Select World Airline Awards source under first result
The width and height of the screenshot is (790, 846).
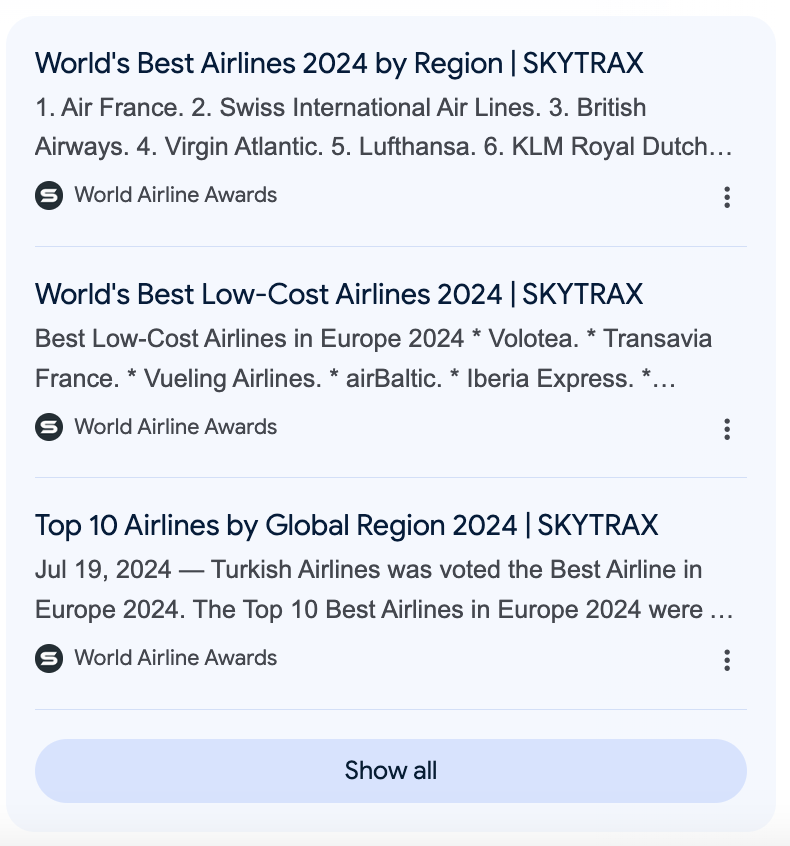click(x=175, y=195)
